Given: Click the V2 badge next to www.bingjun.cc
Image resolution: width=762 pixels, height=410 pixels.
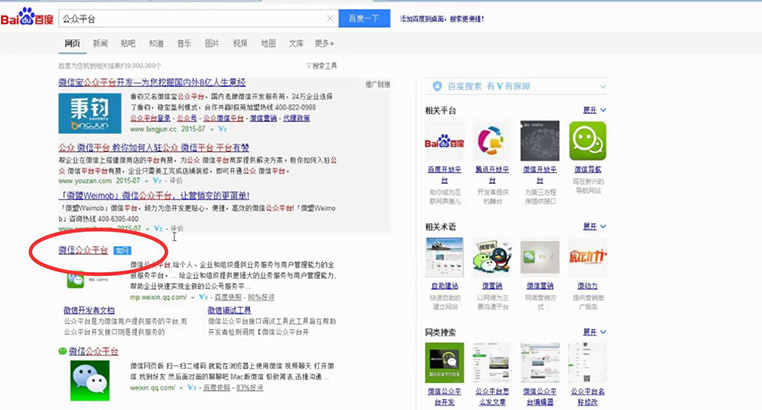Looking at the screenshot, I should click(x=222, y=129).
